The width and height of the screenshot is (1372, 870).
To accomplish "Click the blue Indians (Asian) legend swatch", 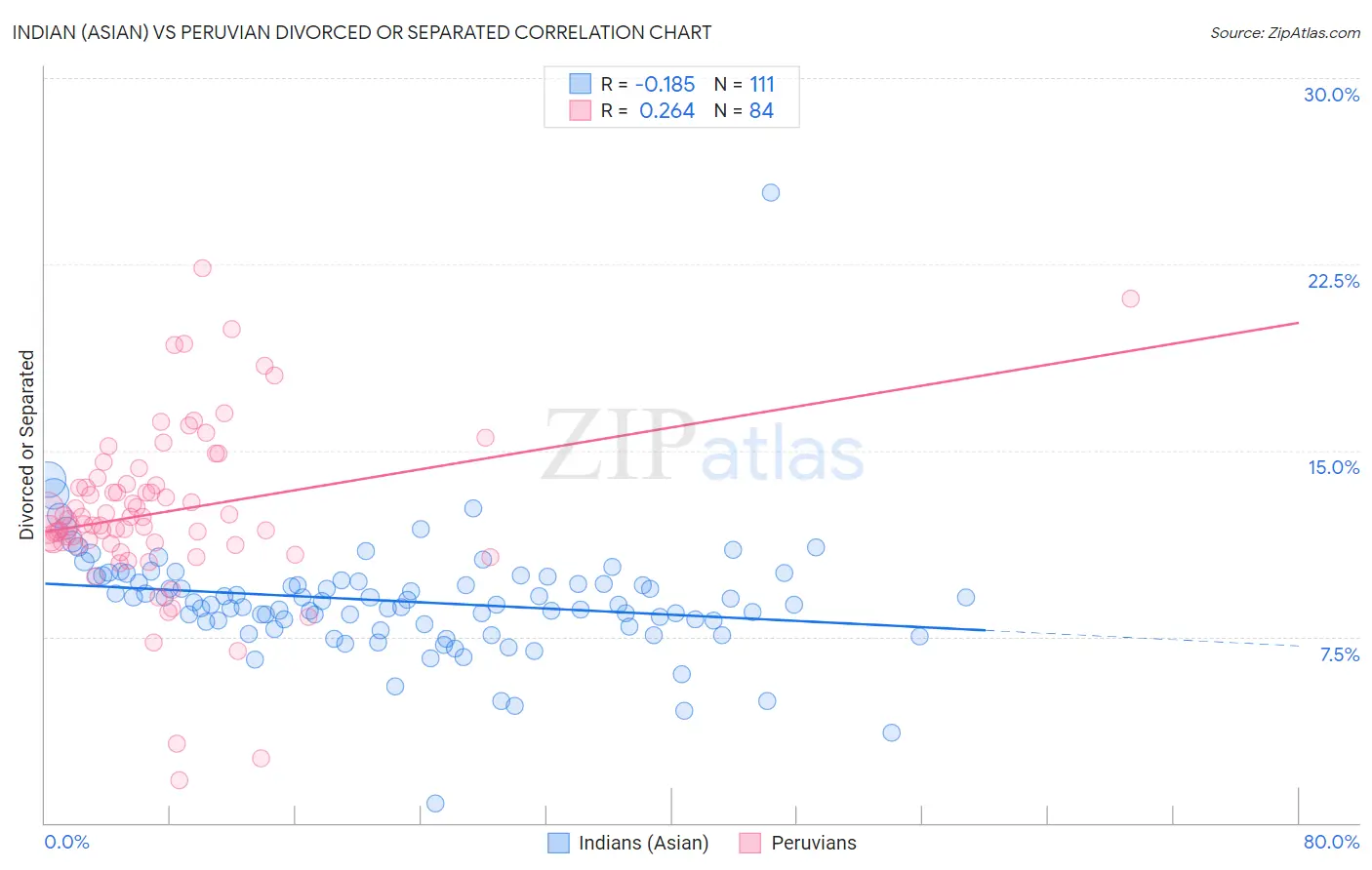I will tap(558, 843).
